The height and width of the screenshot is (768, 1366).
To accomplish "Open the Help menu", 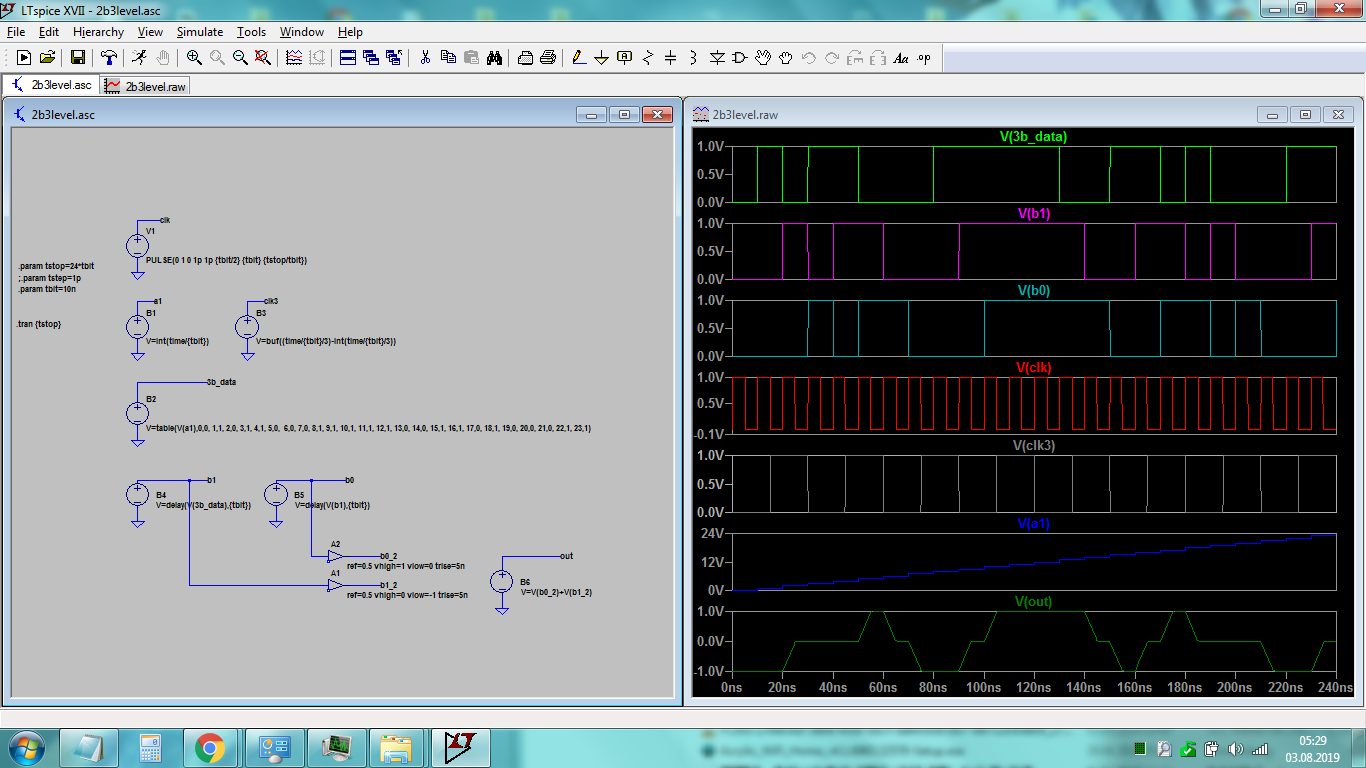I will [350, 32].
